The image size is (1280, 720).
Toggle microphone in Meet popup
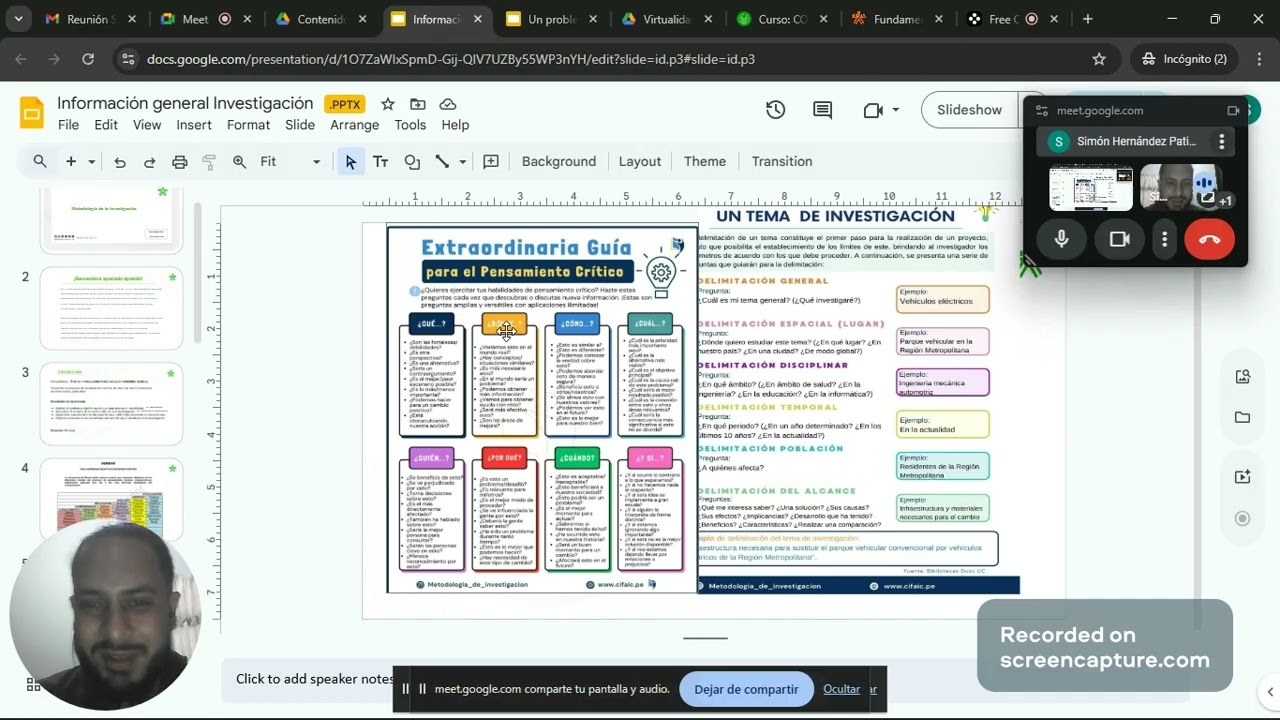(1062, 239)
